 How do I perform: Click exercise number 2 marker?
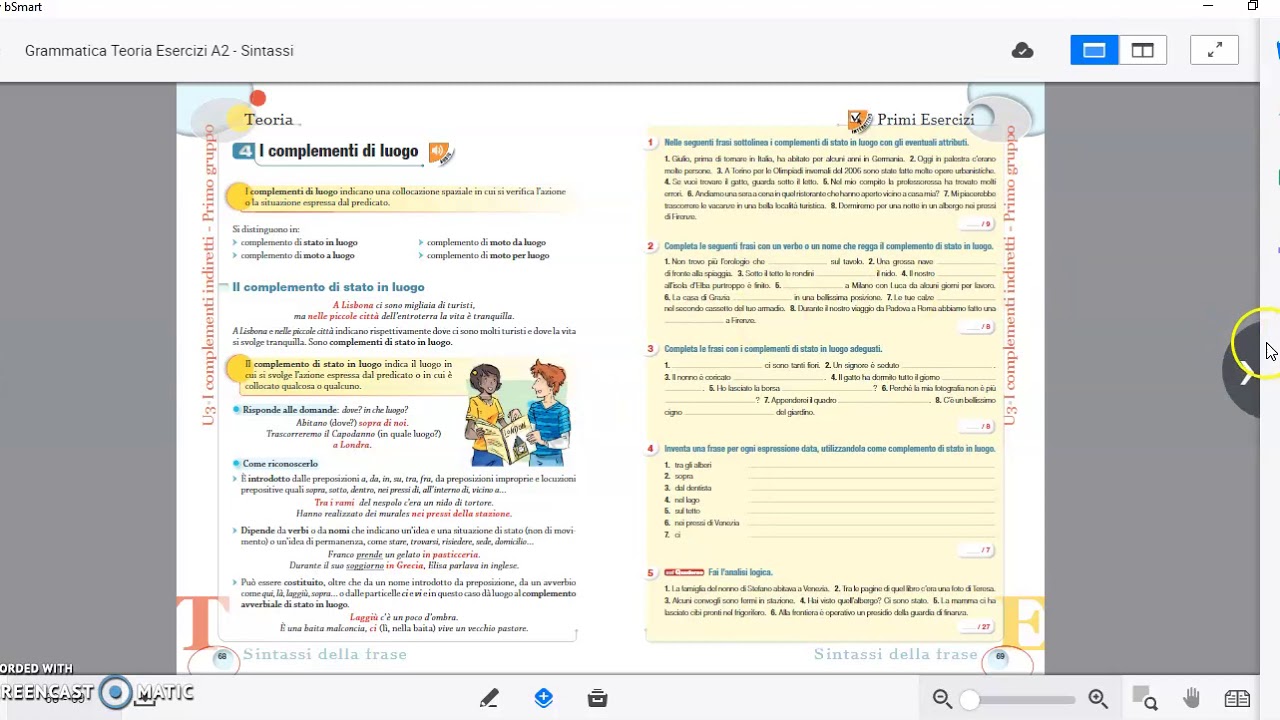pos(650,246)
